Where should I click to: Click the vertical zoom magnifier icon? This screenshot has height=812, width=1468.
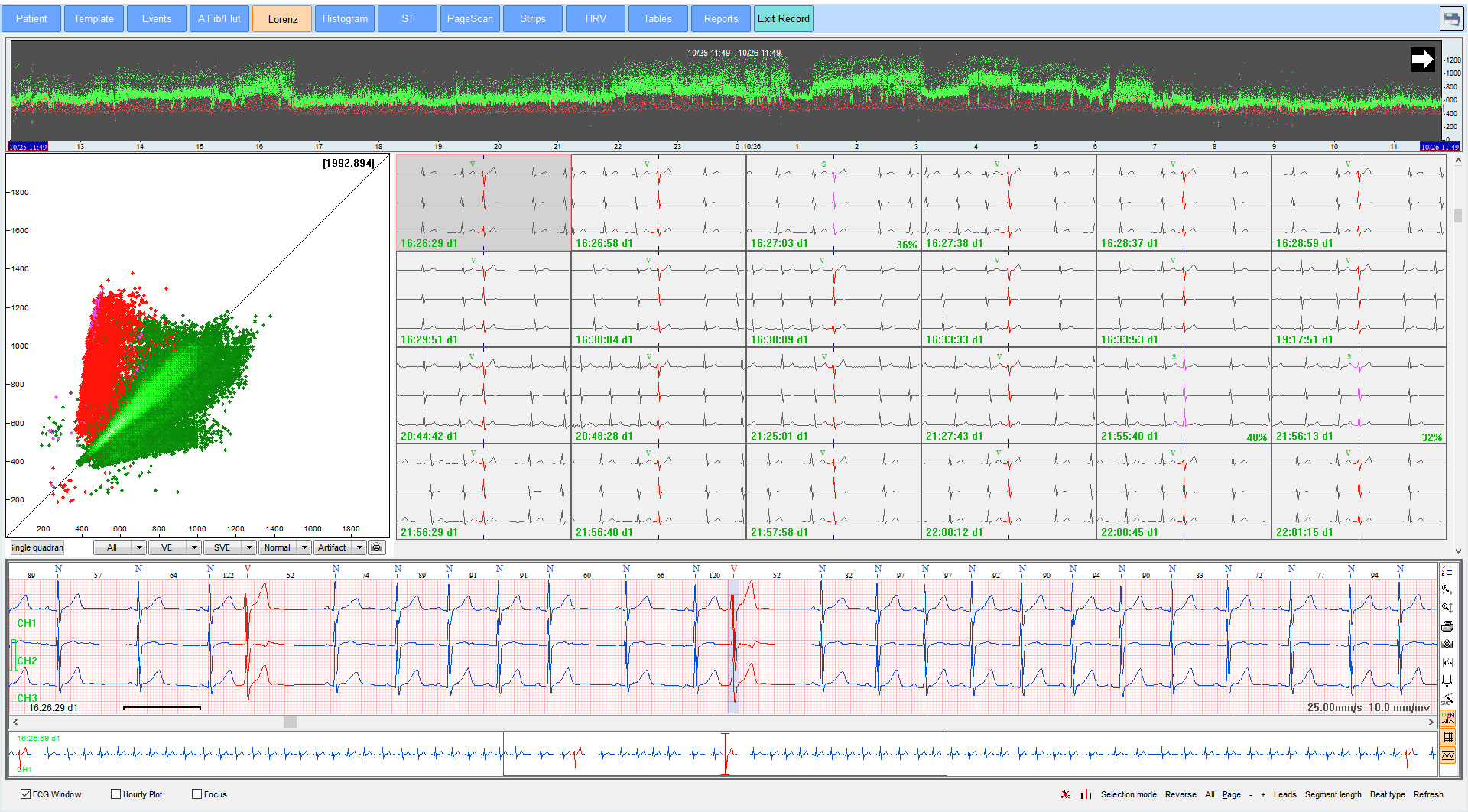[x=1447, y=608]
